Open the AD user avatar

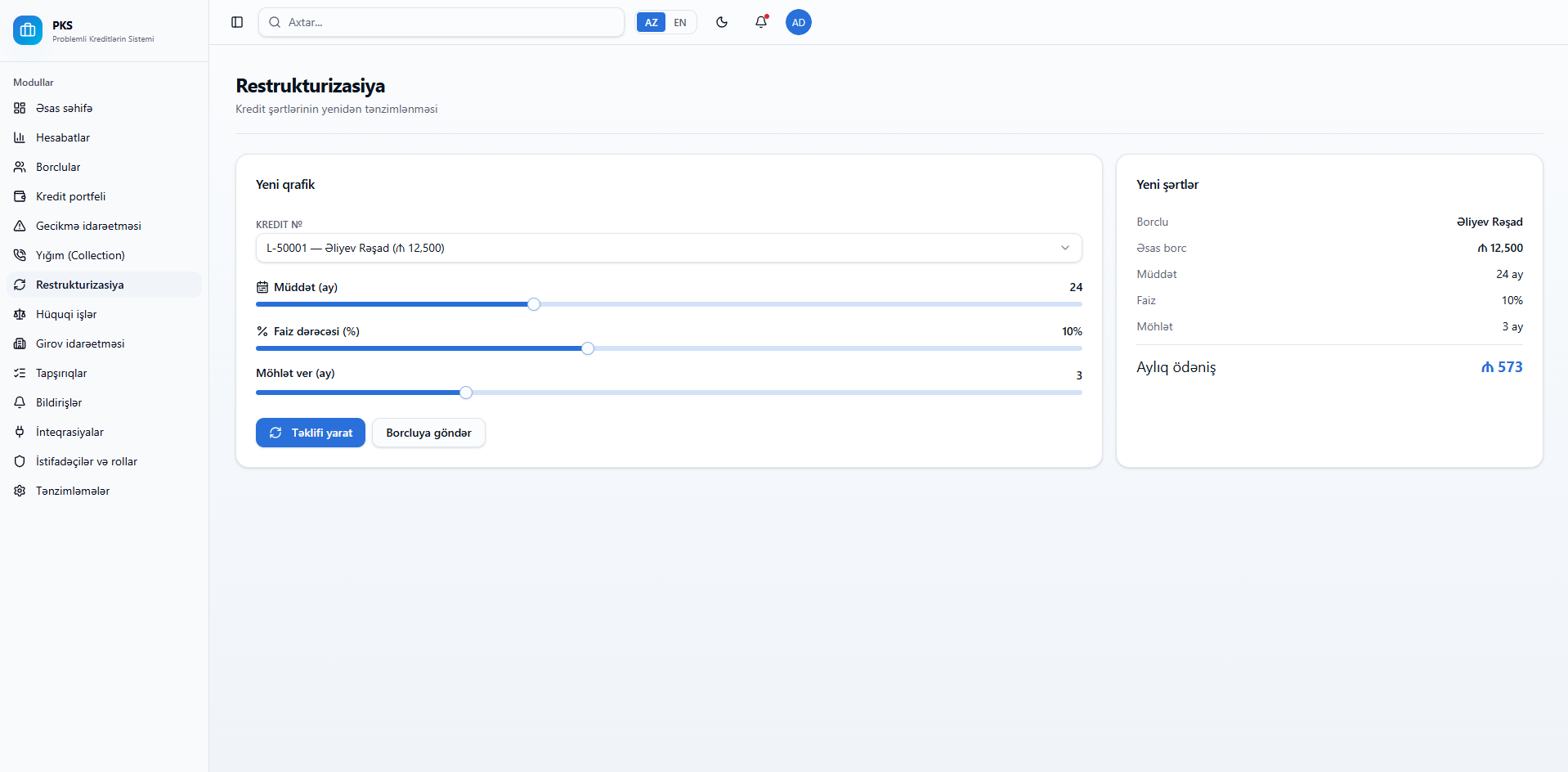click(799, 22)
